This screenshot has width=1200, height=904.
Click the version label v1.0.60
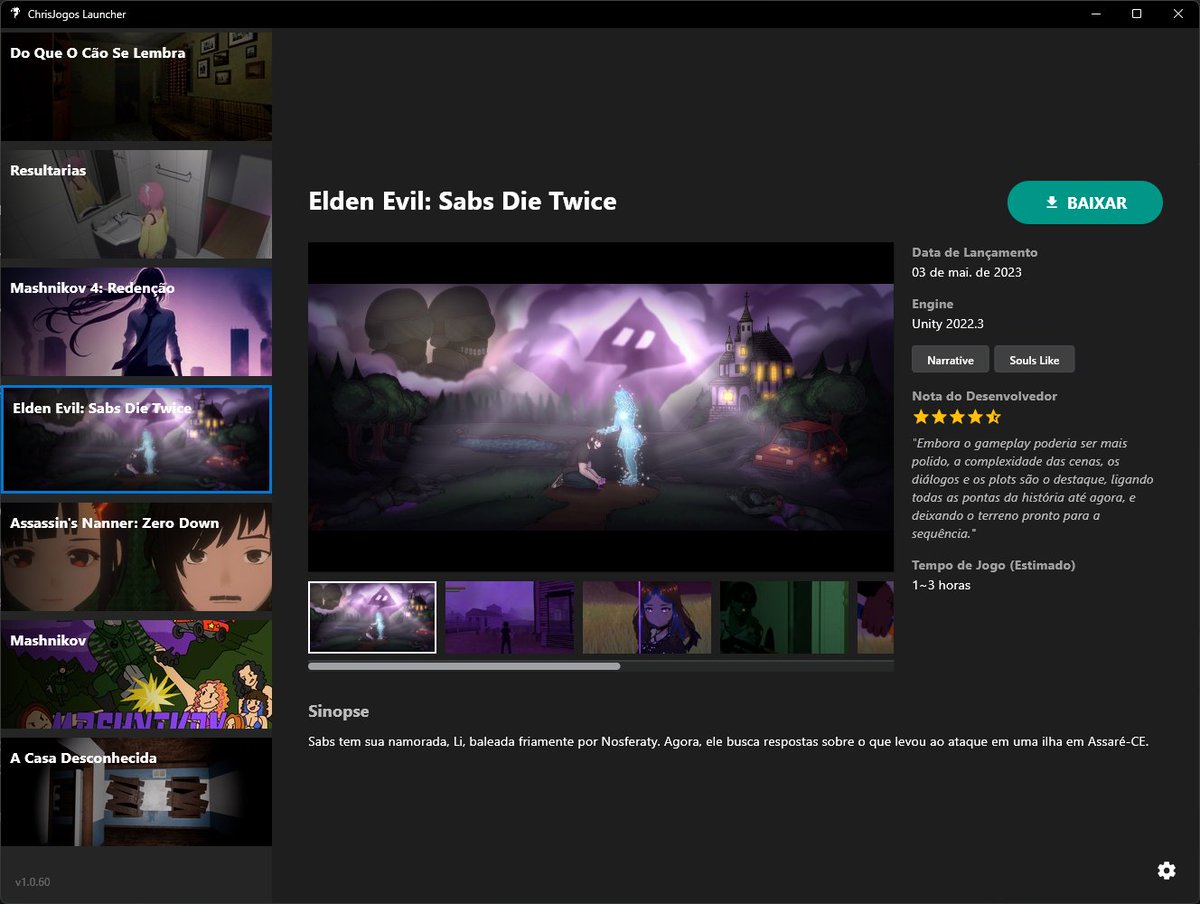click(33, 882)
